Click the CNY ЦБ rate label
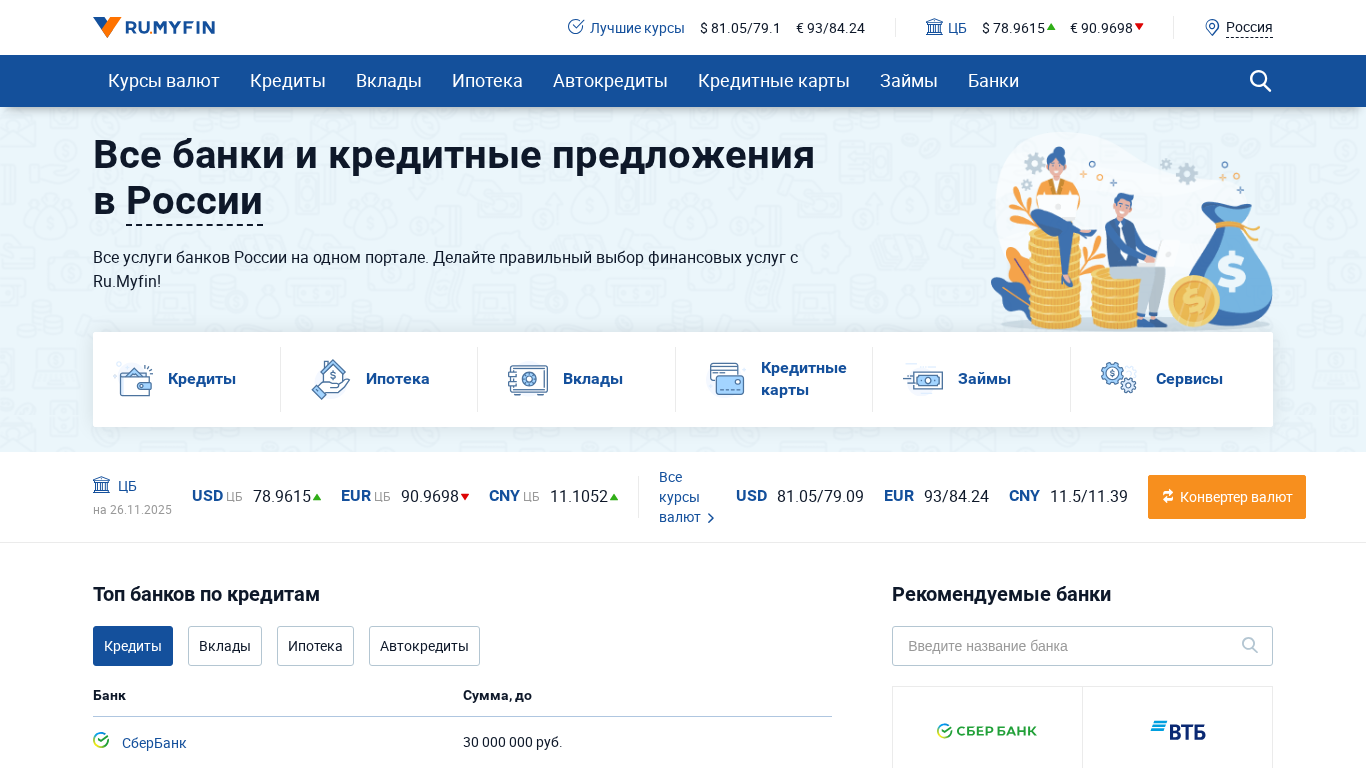1366x768 pixels. [x=514, y=496]
